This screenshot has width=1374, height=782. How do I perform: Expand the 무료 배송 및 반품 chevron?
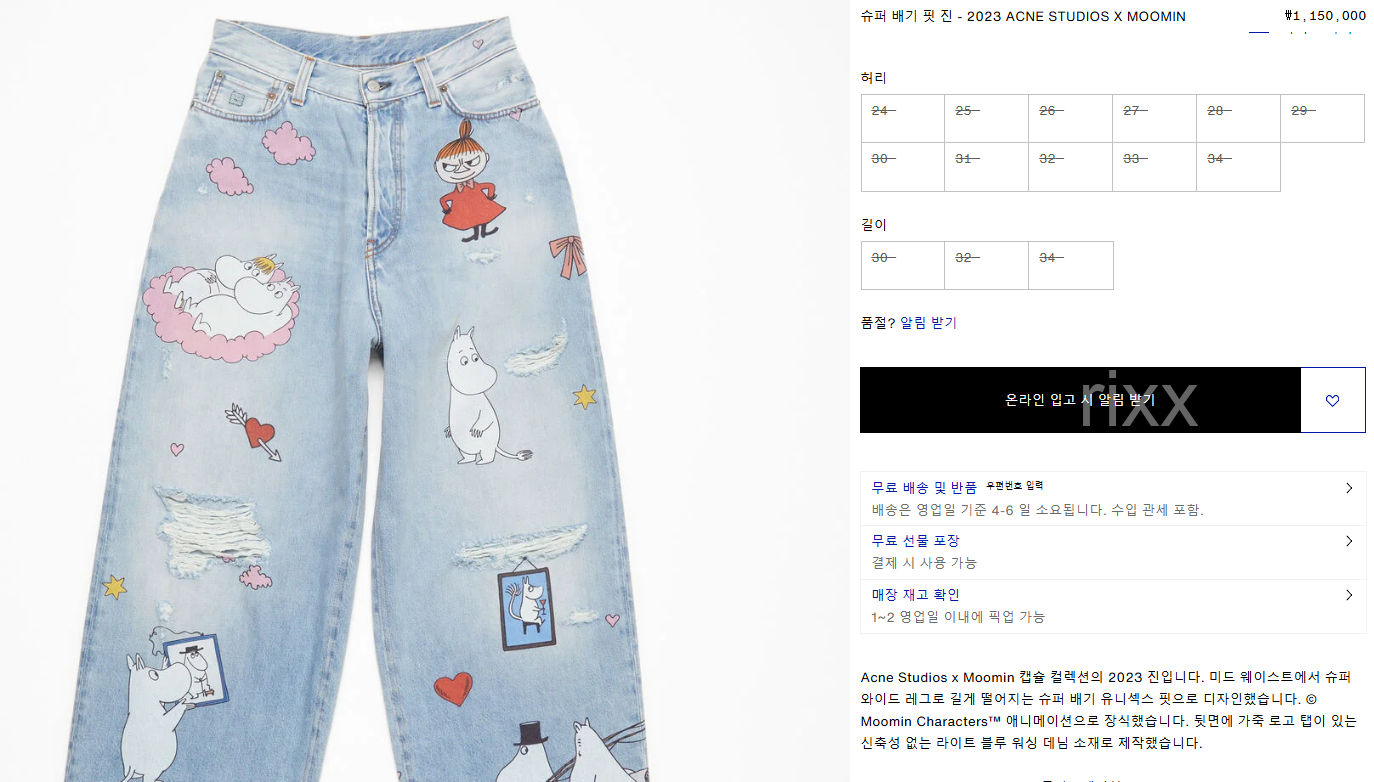tap(1349, 488)
